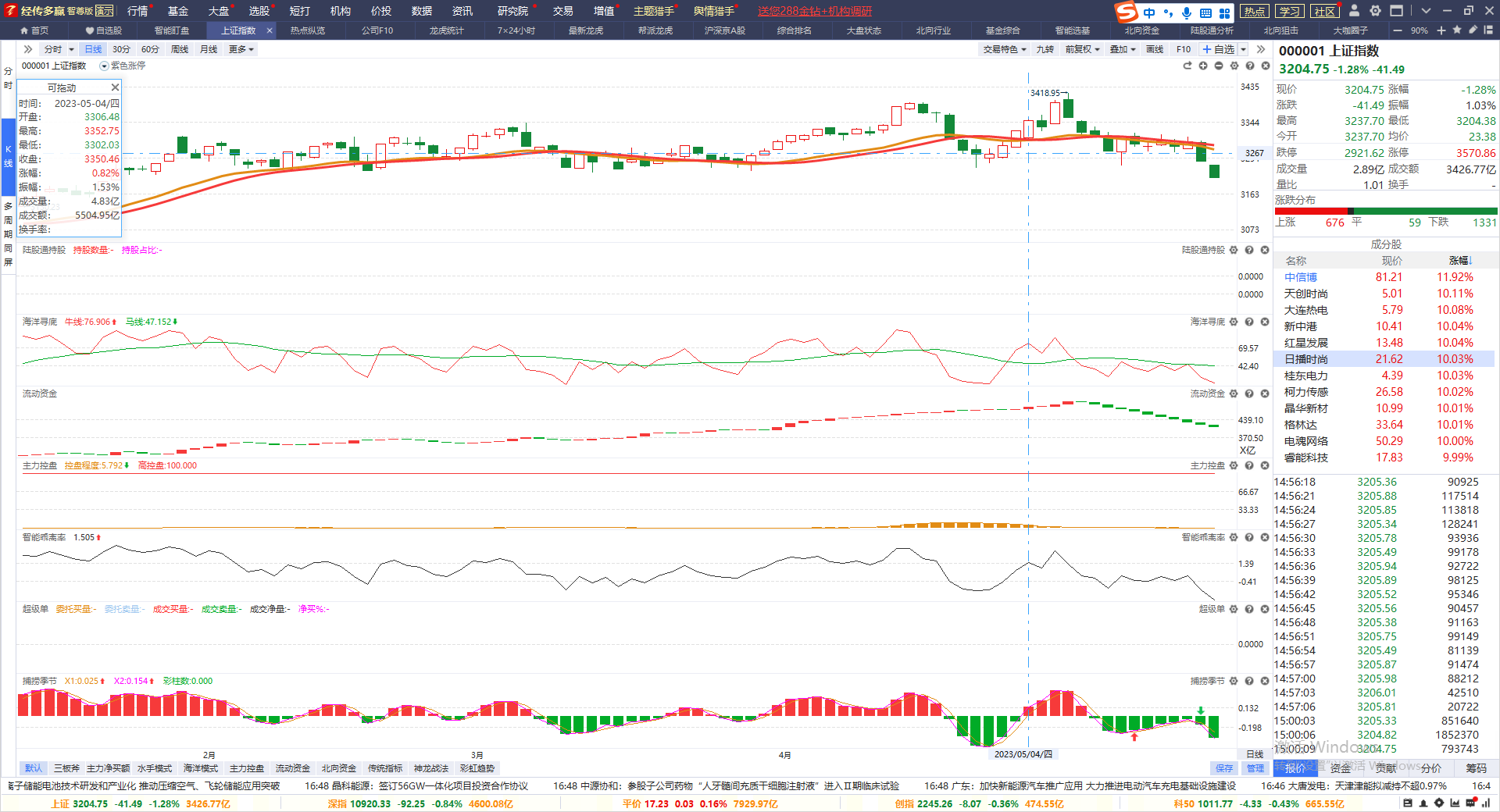Open the 更多 periods dropdown
Viewport: 1500px width, 812px height.
click(241, 49)
